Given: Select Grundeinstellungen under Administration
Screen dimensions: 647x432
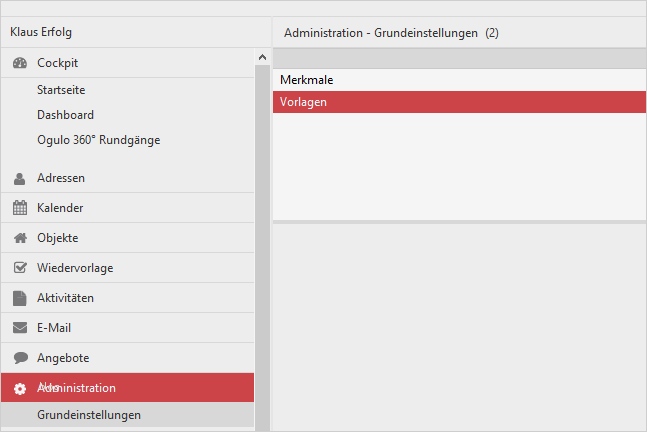Looking at the screenshot, I should [89, 415].
